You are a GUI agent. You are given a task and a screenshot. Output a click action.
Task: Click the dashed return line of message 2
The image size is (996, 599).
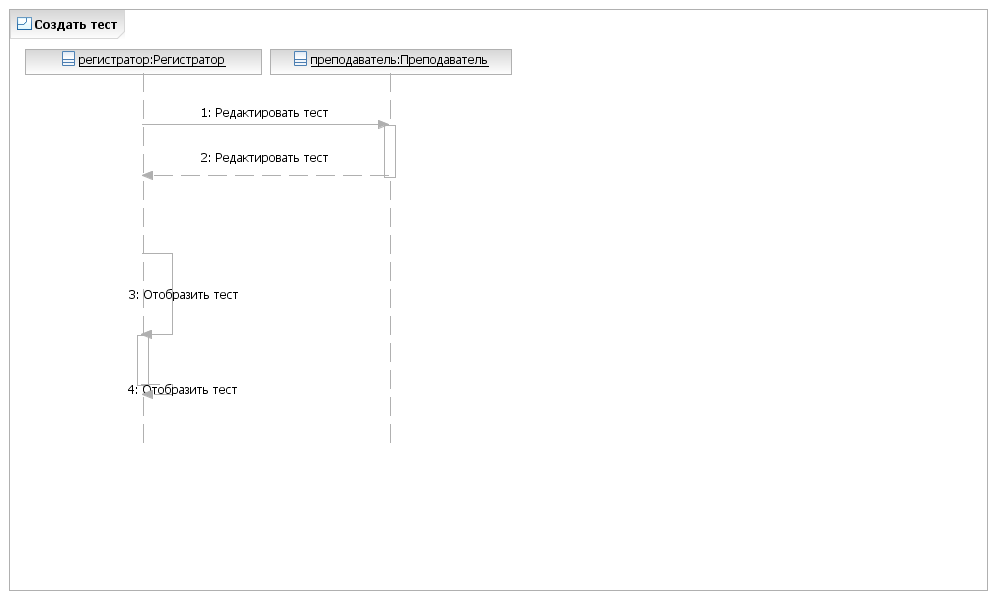[267, 175]
